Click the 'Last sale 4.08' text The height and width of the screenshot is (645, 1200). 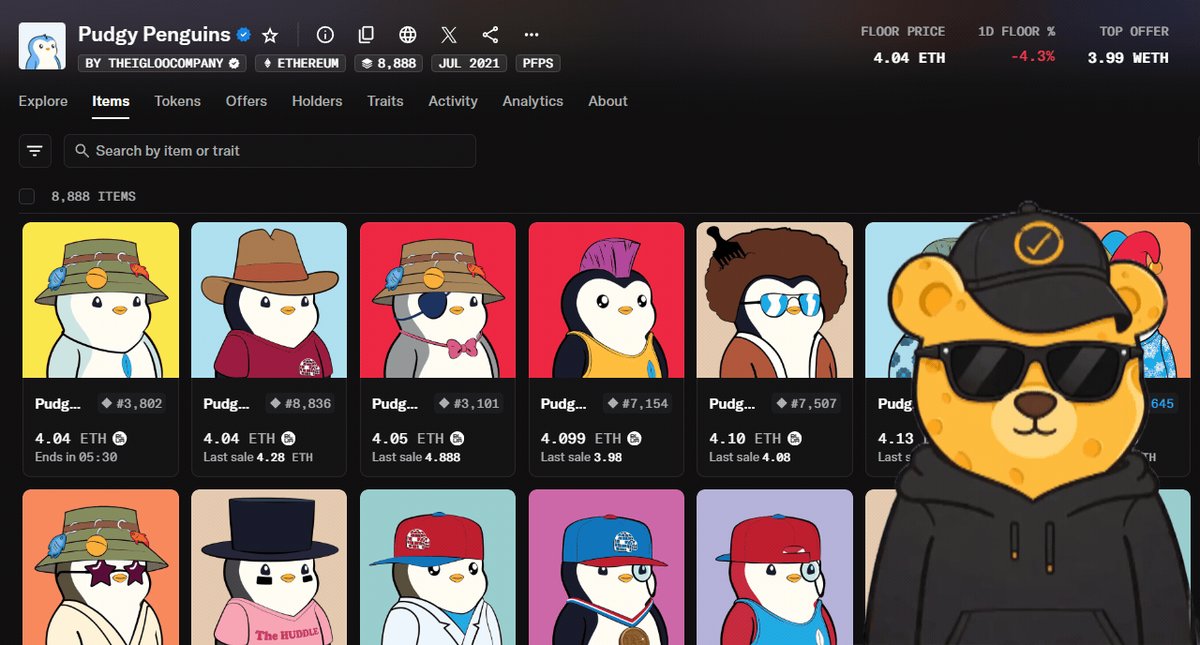pos(750,457)
